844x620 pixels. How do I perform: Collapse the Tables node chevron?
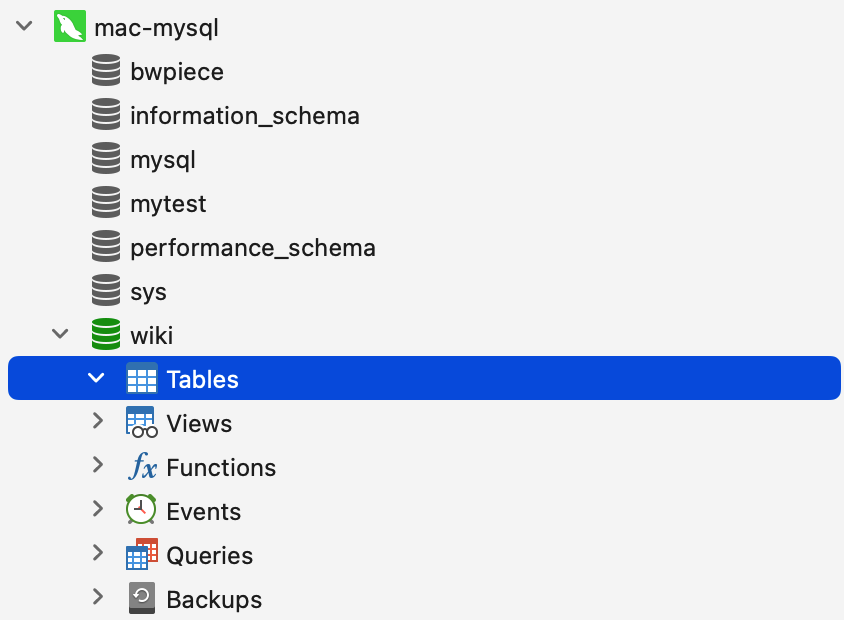[x=96, y=378]
